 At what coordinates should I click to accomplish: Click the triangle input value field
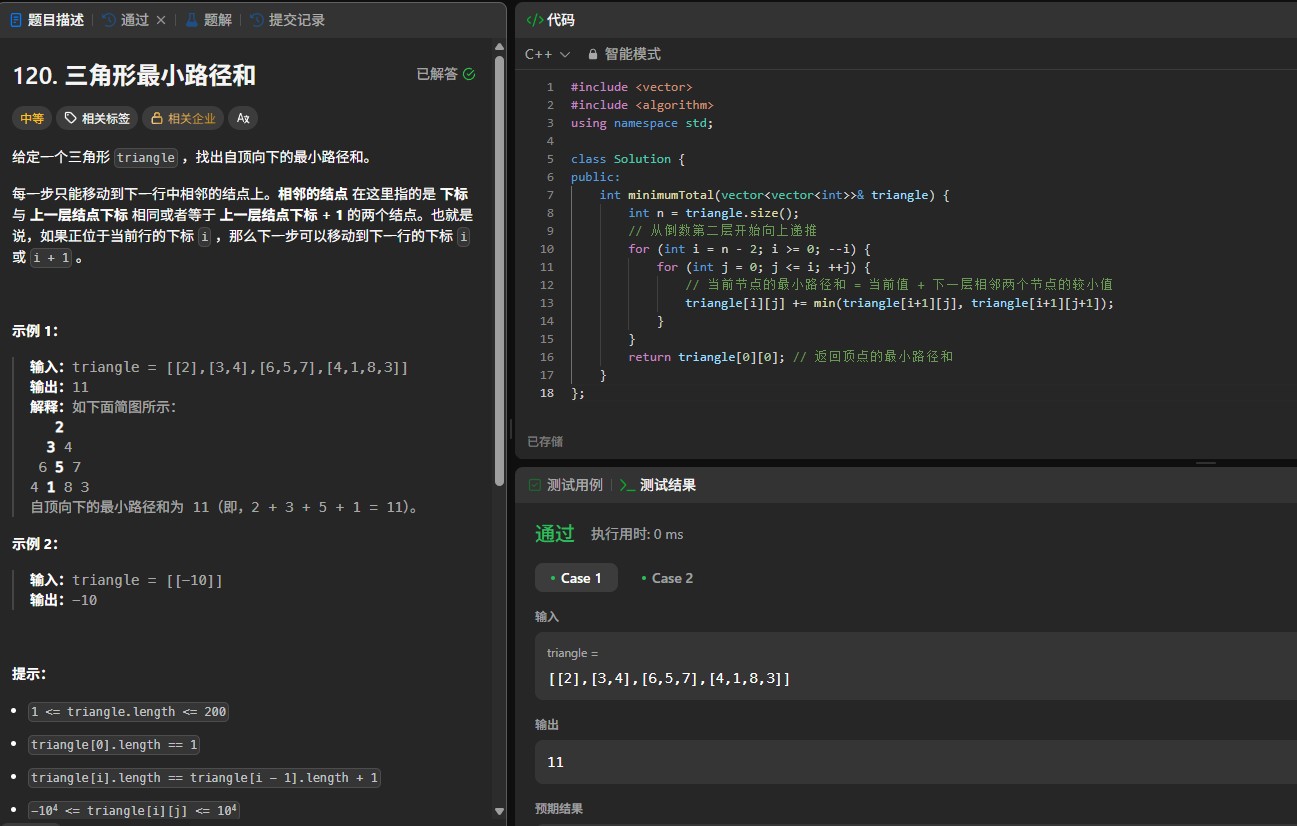pos(916,667)
